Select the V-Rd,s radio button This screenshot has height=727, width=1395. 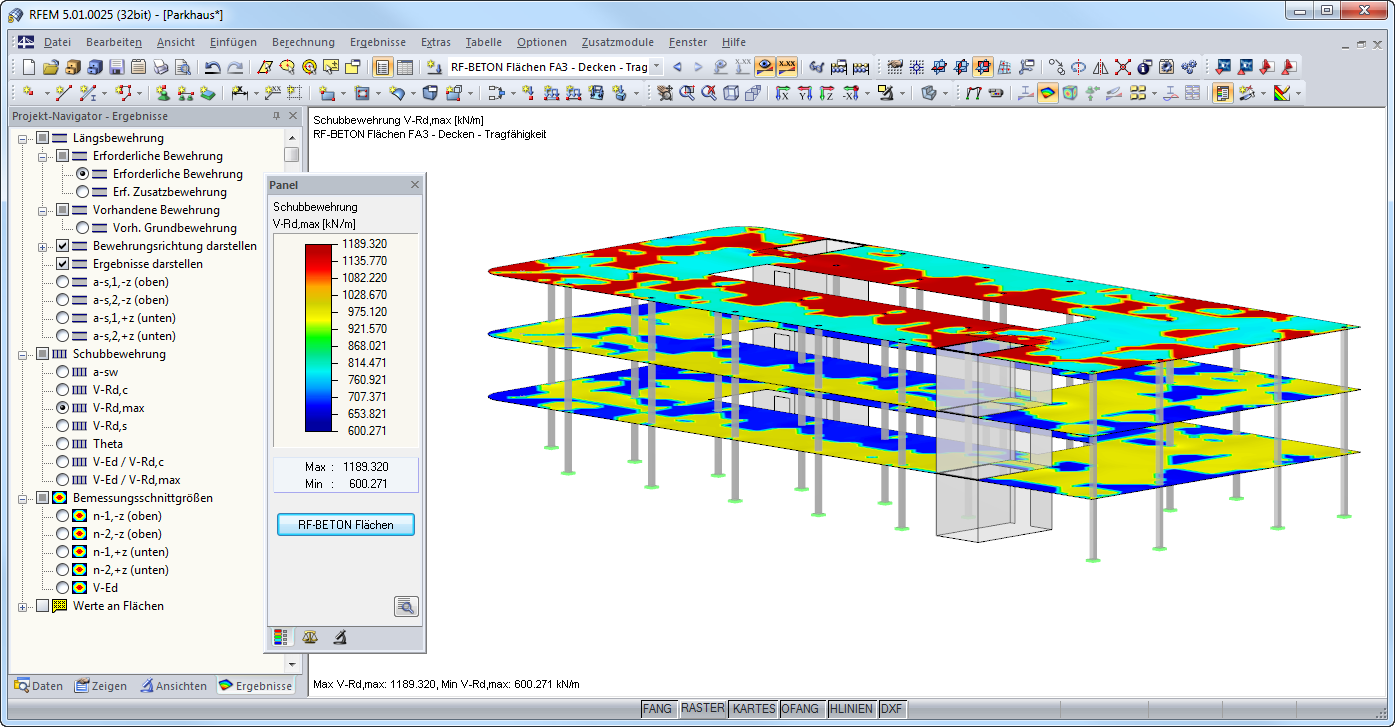tap(62, 426)
